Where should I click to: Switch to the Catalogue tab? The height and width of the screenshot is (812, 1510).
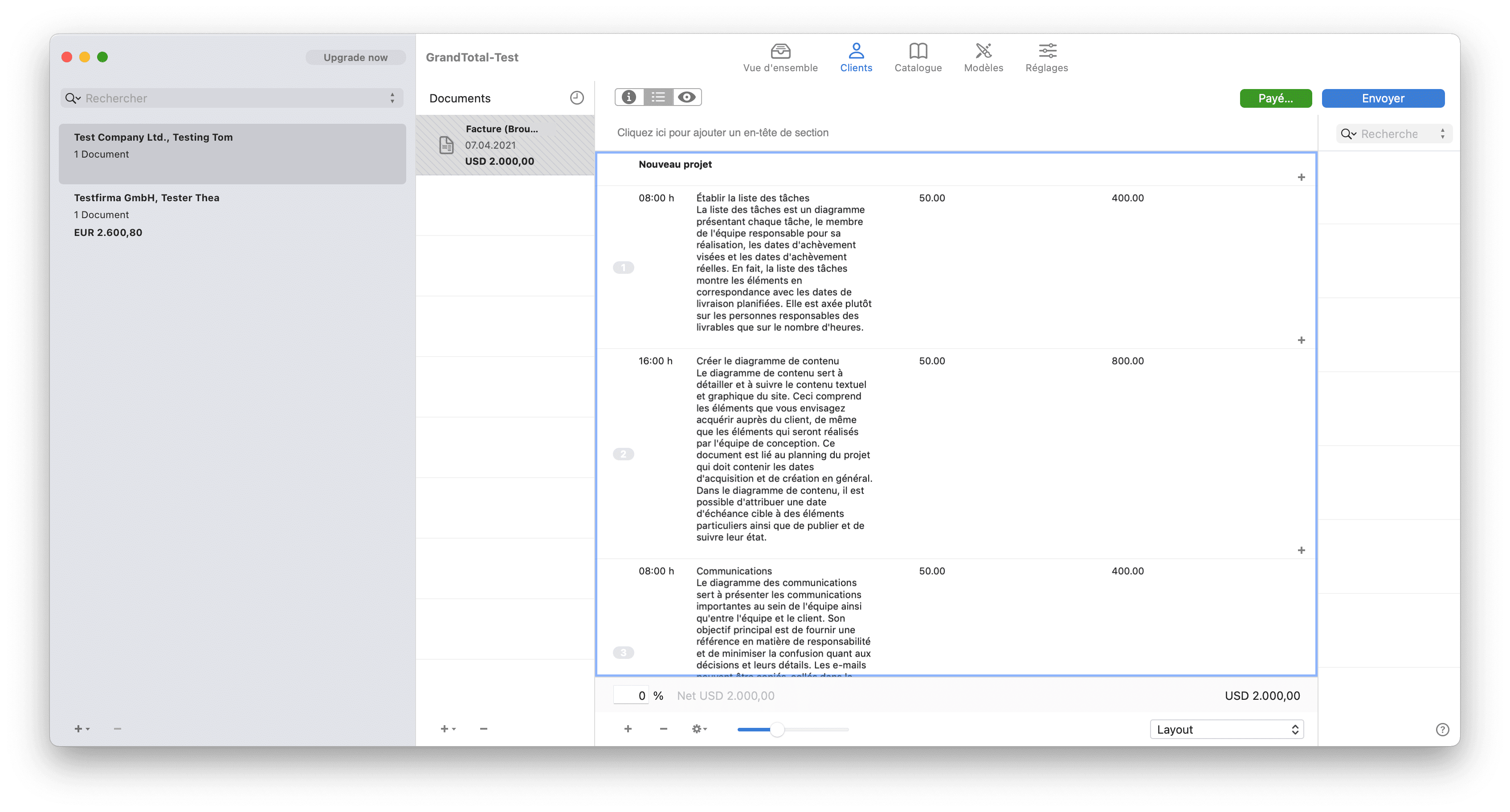coord(918,57)
